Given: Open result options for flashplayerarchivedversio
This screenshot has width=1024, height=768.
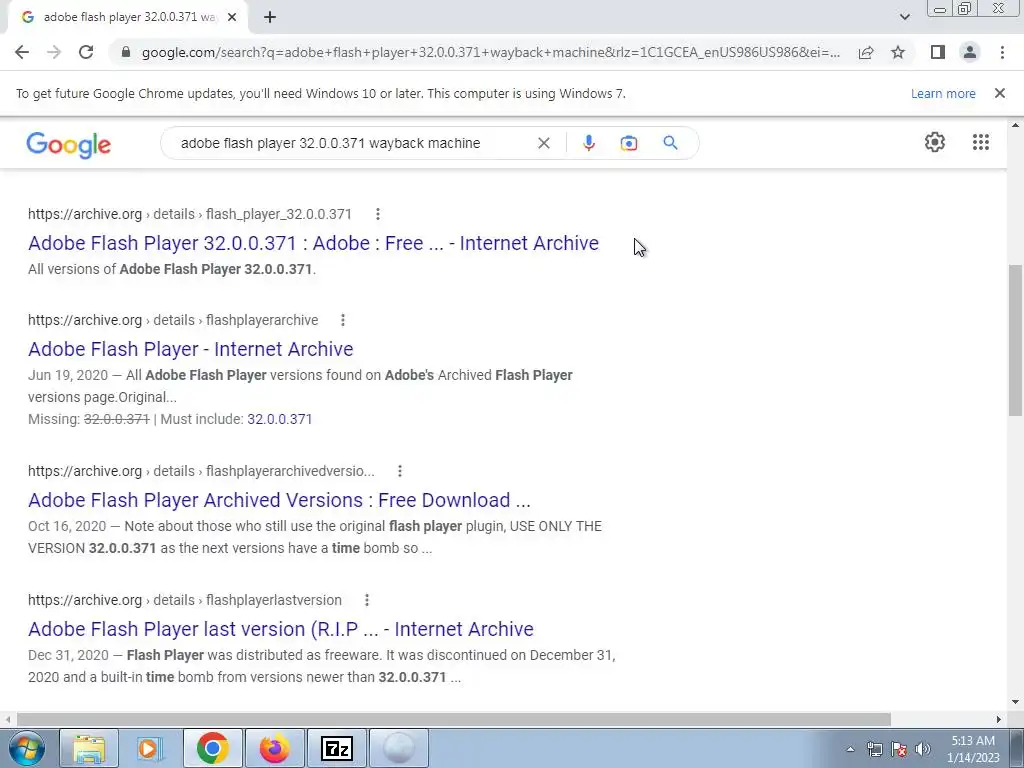Looking at the screenshot, I should point(400,471).
